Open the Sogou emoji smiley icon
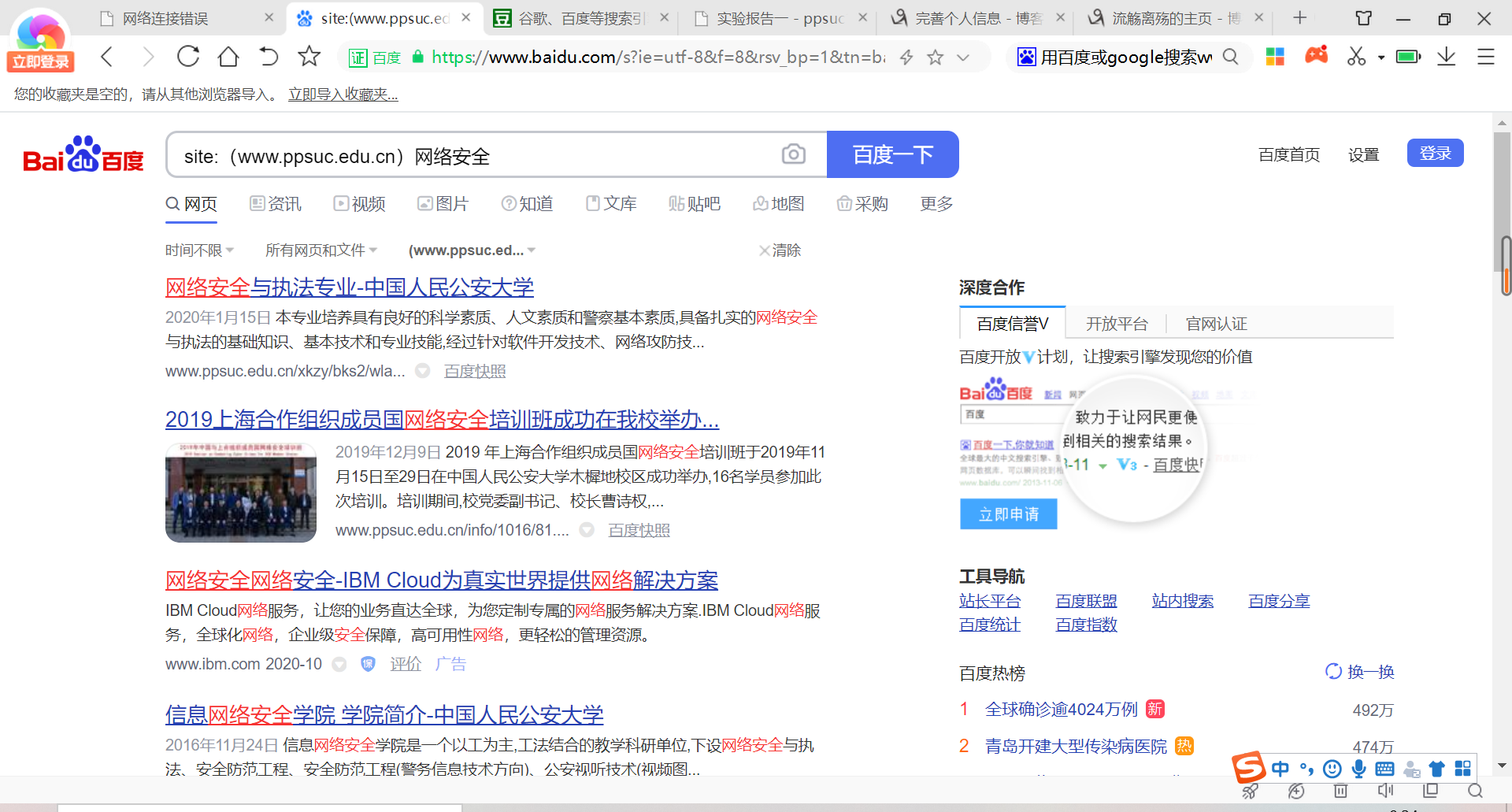This screenshot has height=812, width=1512. pos(1332,769)
